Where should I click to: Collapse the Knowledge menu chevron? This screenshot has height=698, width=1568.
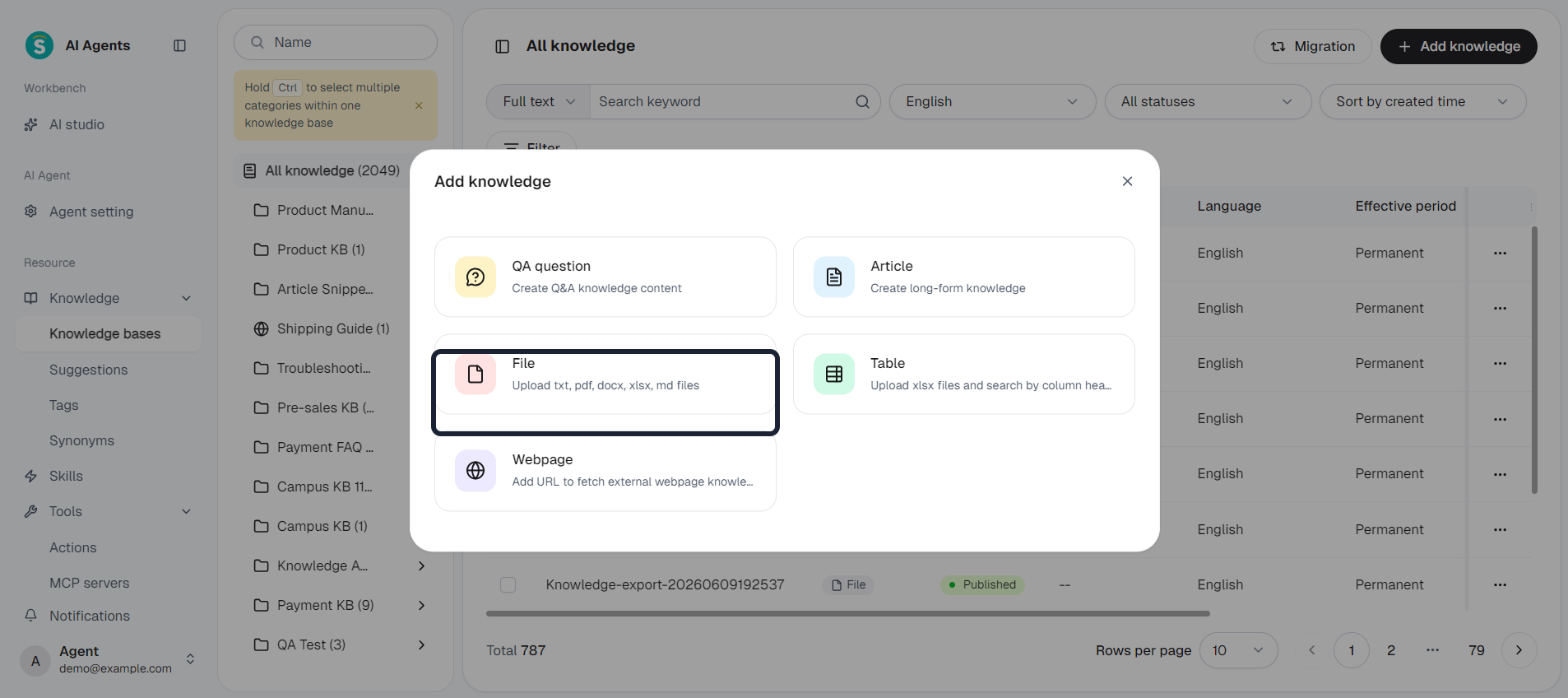tap(186, 298)
